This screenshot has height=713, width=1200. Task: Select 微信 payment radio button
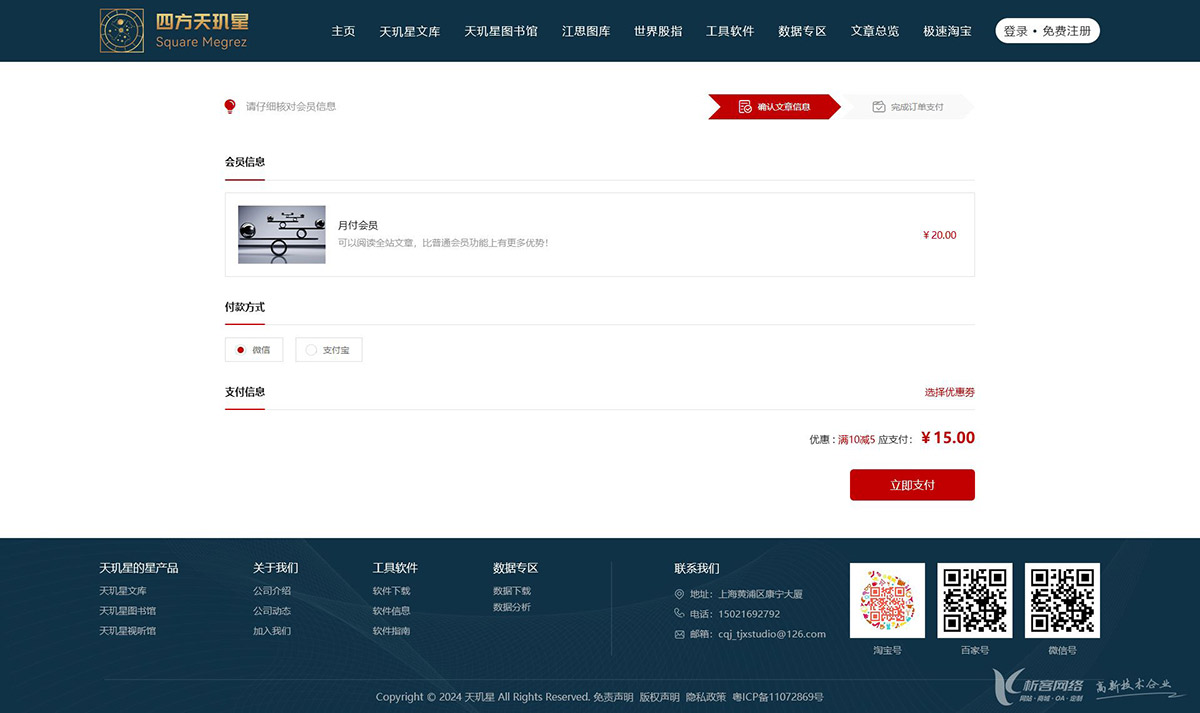tap(240, 350)
